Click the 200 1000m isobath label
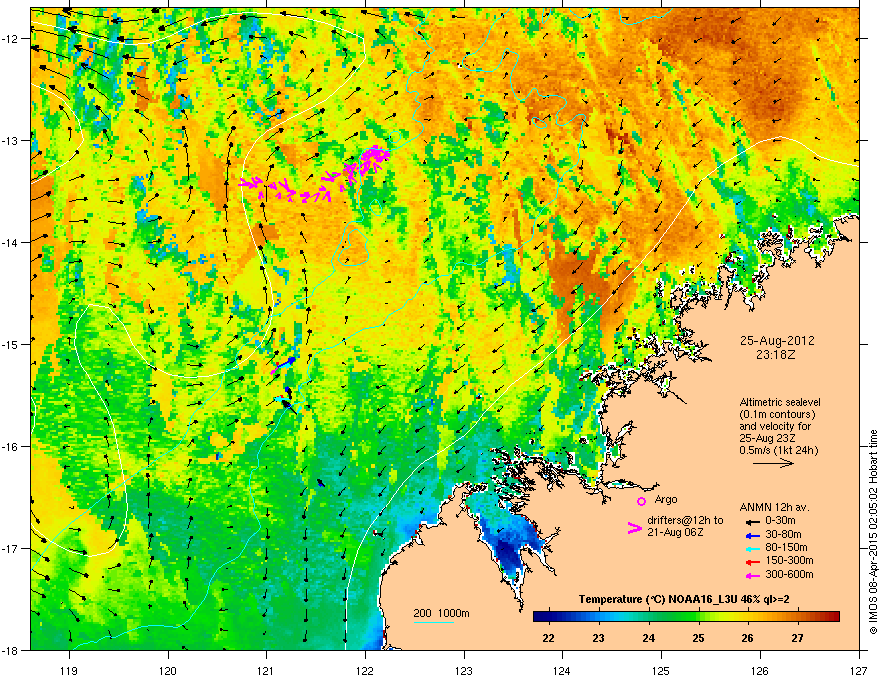The height and width of the screenshot is (680, 880). coord(441,613)
